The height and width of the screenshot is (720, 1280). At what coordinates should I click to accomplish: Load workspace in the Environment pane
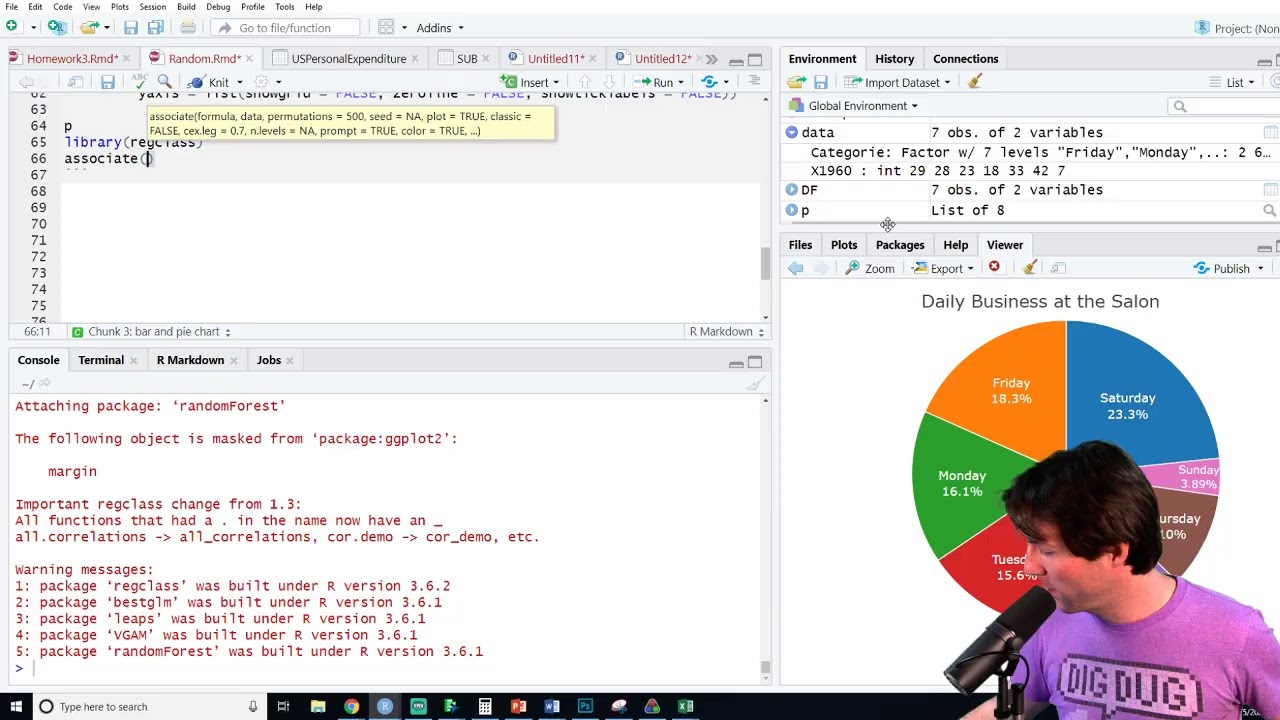pyautogui.click(x=796, y=82)
